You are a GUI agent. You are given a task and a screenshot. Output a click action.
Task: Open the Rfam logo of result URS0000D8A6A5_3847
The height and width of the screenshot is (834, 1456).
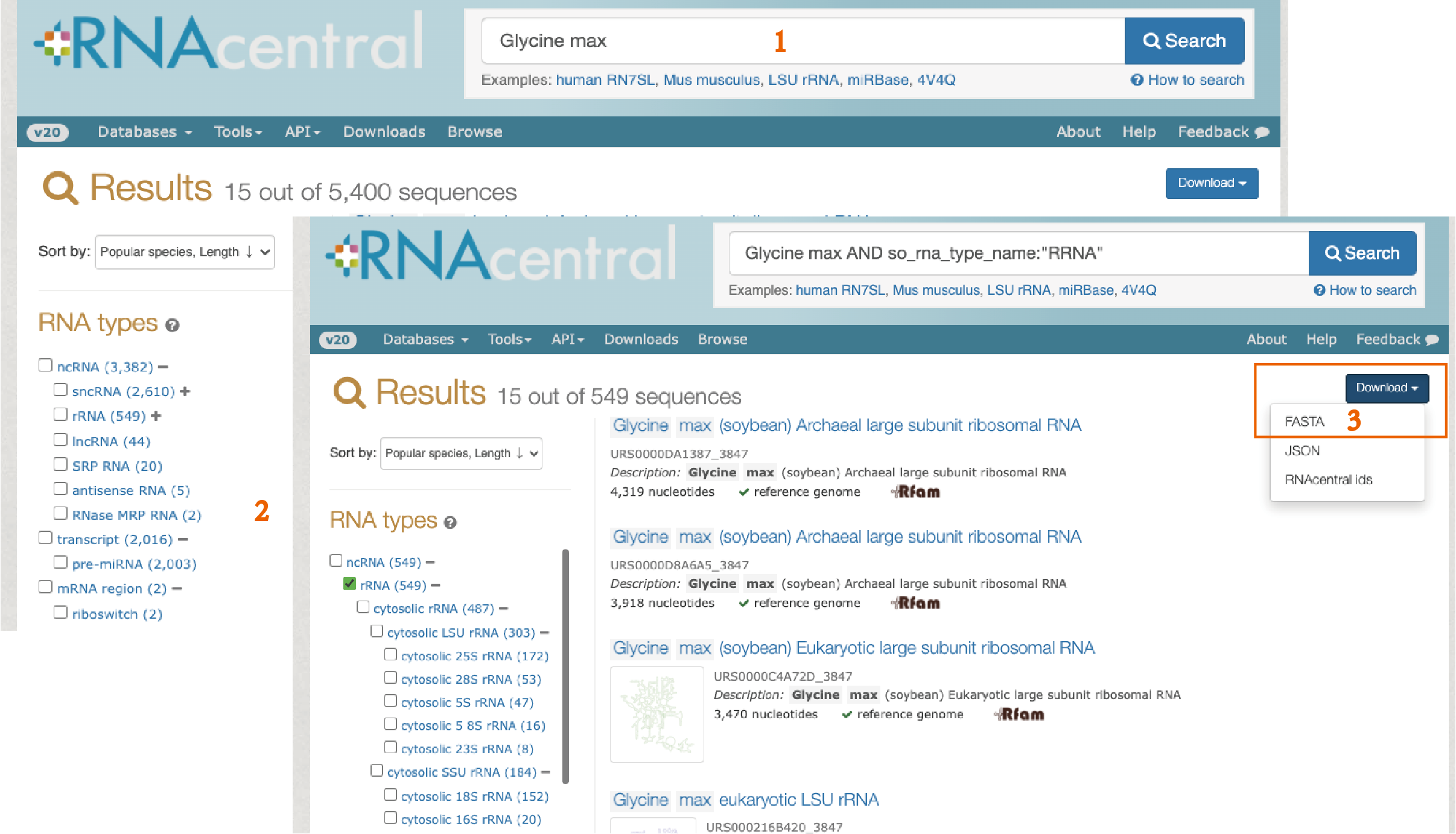(916, 603)
